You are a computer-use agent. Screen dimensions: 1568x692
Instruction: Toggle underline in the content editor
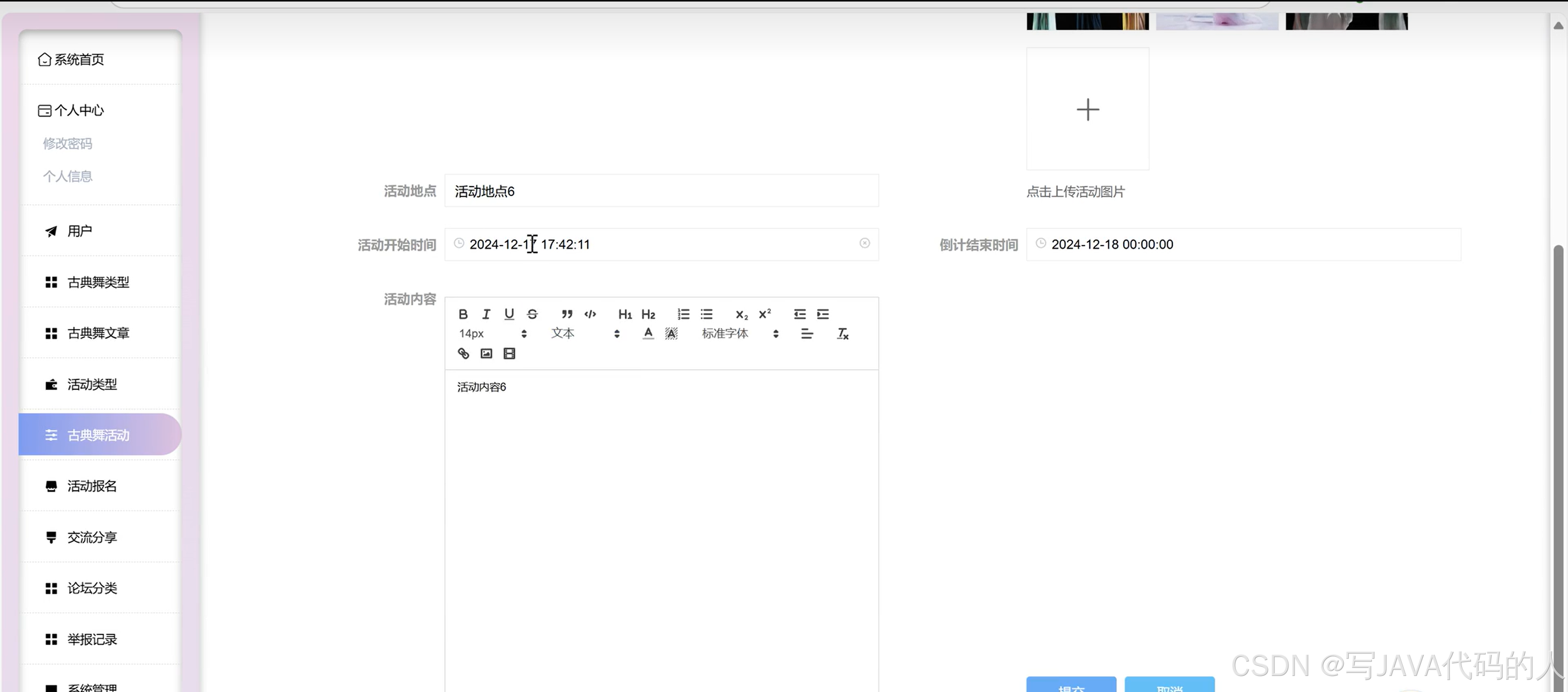pyautogui.click(x=509, y=314)
